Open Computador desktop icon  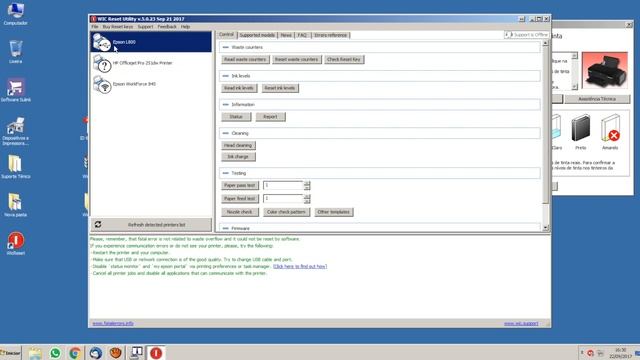(x=16, y=14)
